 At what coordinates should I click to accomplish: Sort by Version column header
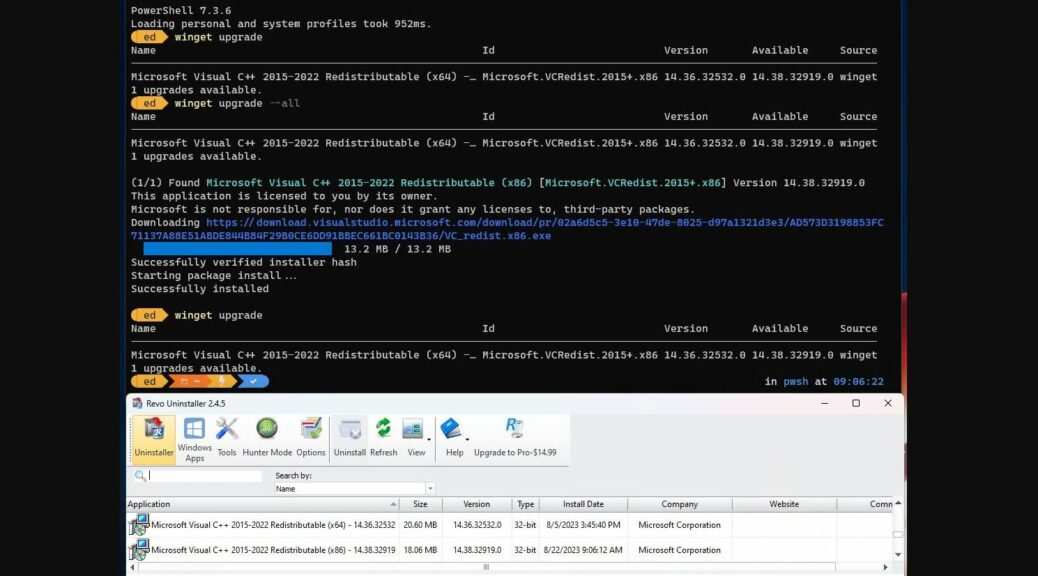pyautogui.click(x=477, y=504)
